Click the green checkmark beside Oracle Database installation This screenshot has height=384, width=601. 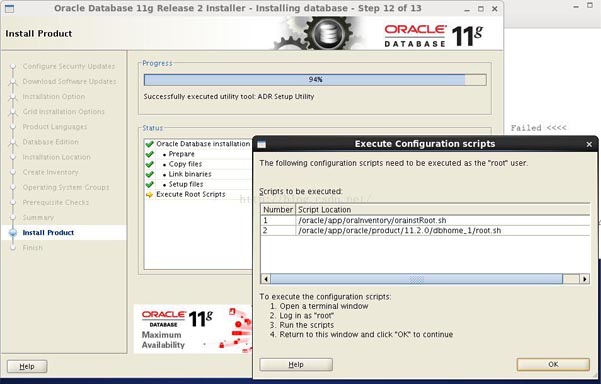[x=149, y=144]
